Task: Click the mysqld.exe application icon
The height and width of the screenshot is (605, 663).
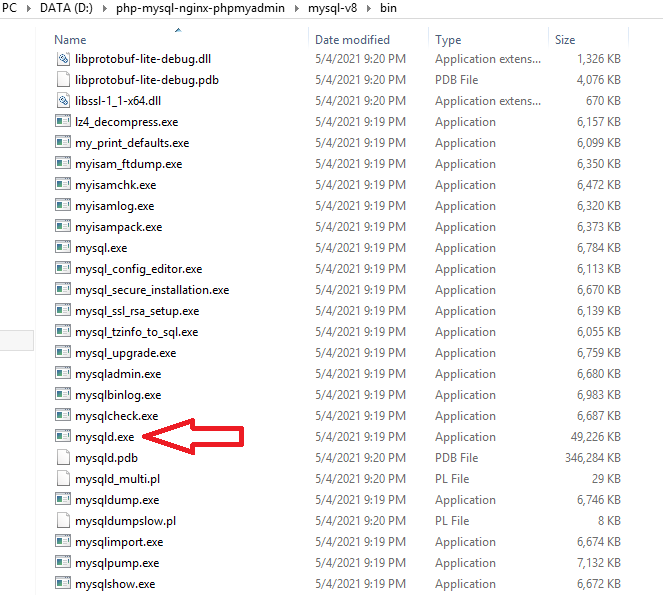Action: (63, 437)
